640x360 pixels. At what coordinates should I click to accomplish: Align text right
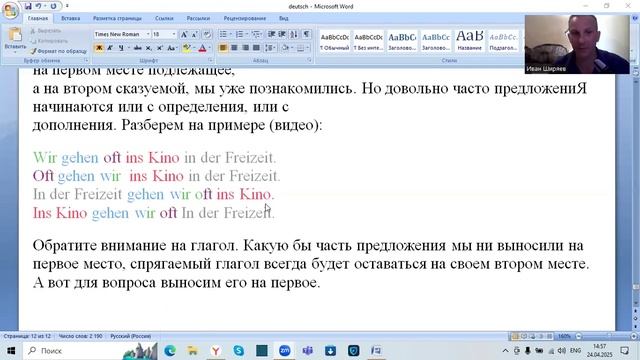[245, 48]
